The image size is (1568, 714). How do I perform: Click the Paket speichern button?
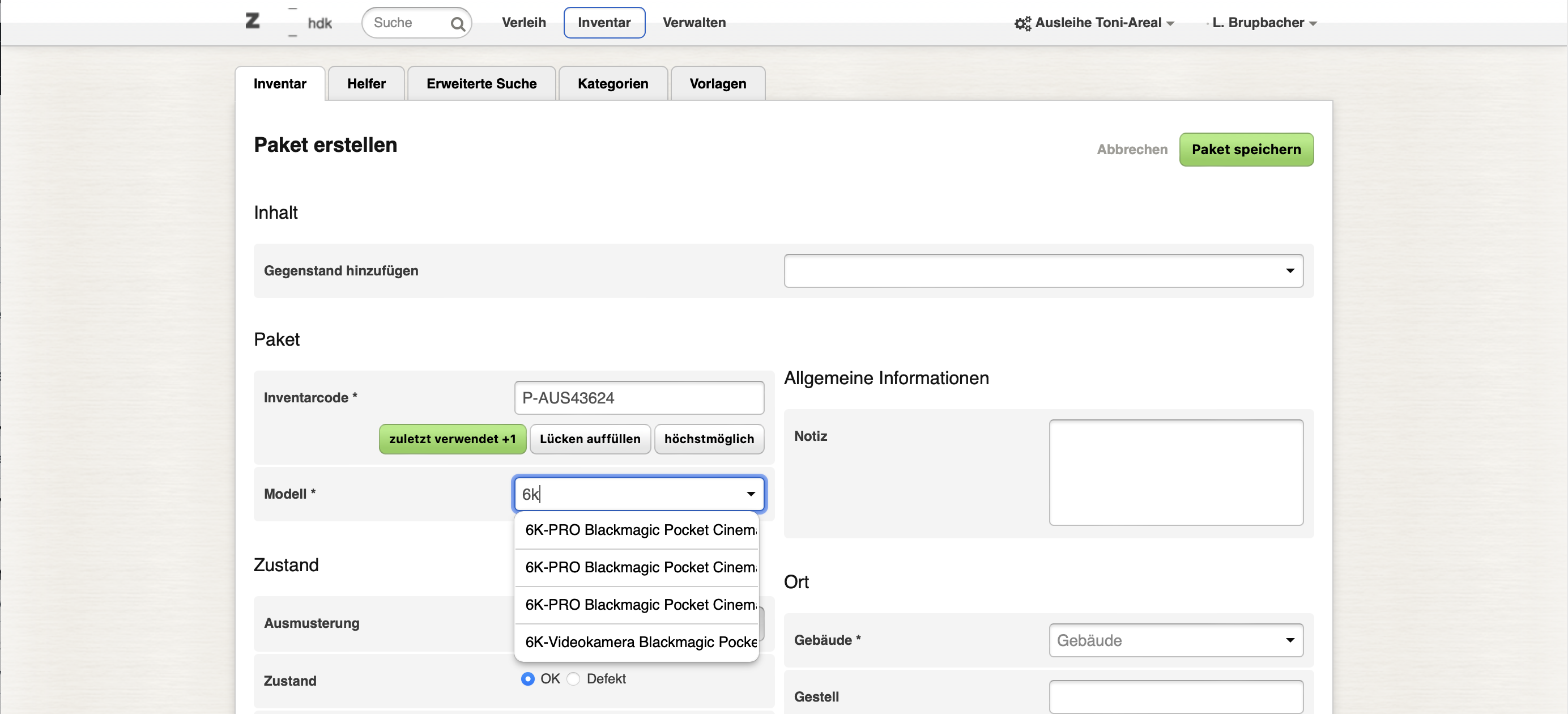pyautogui.click(x=1247, y=149)
